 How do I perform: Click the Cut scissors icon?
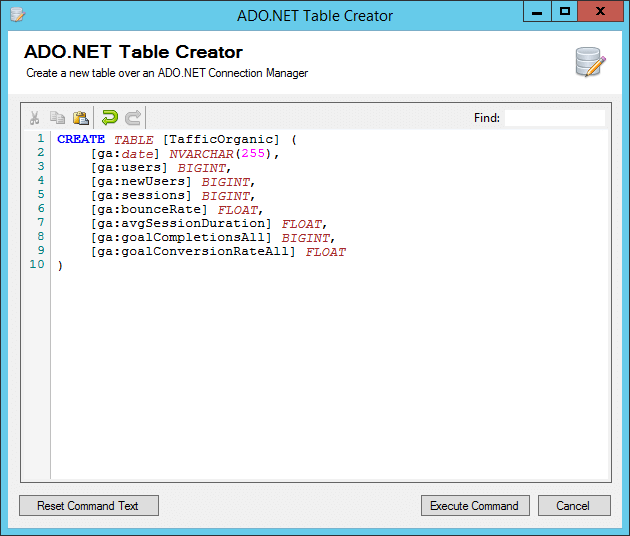pos(35,118)
